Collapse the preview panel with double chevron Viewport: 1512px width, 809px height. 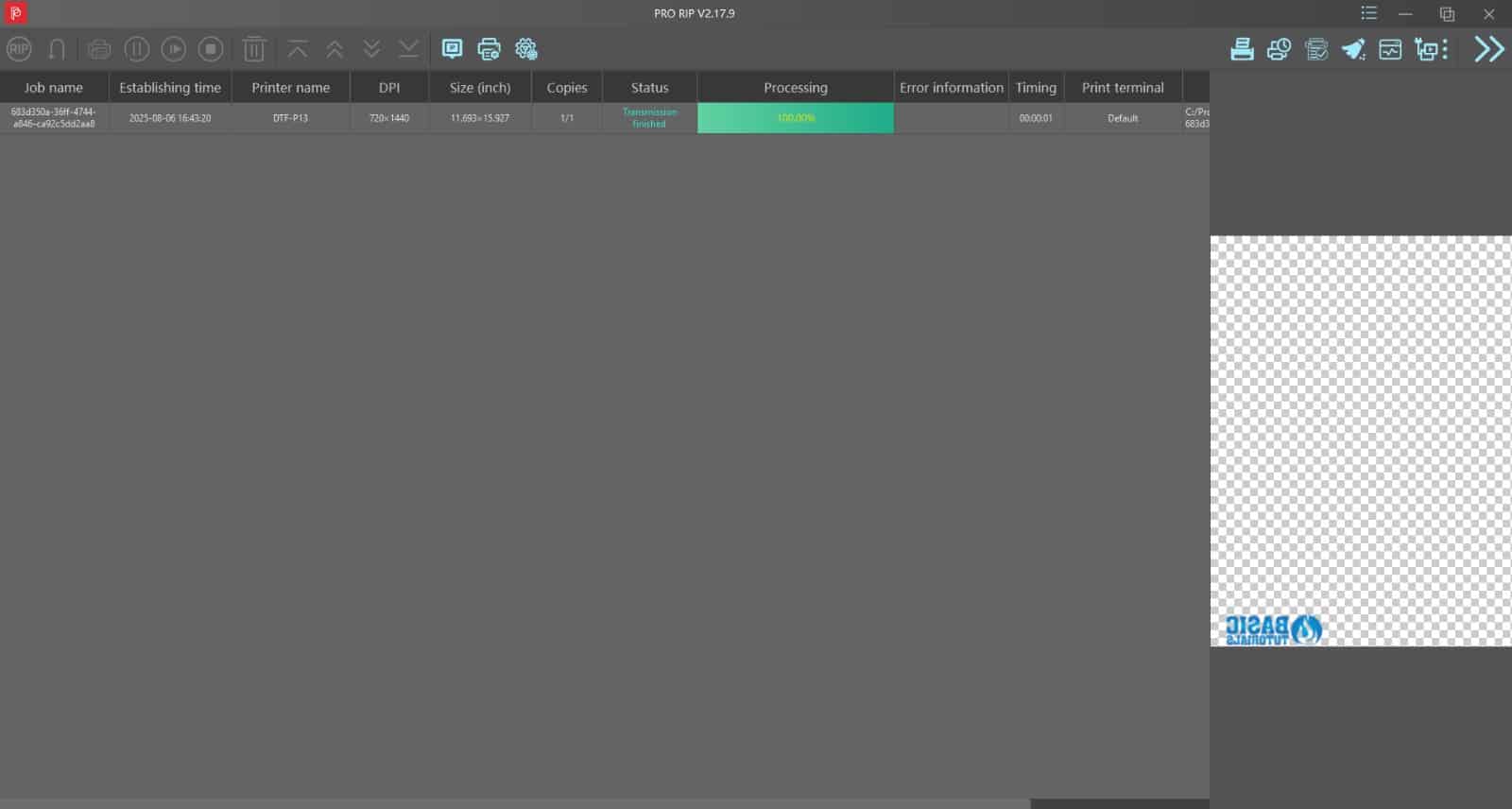click(x=1488, y=49)
